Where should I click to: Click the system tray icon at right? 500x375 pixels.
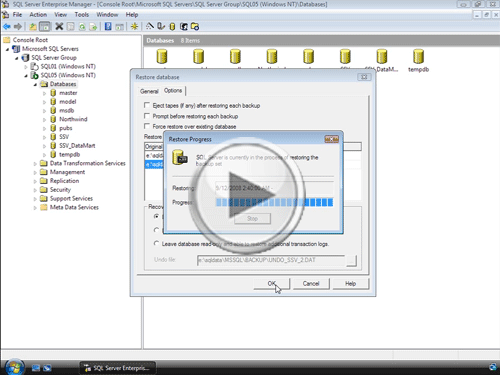(x=493, y=367)
